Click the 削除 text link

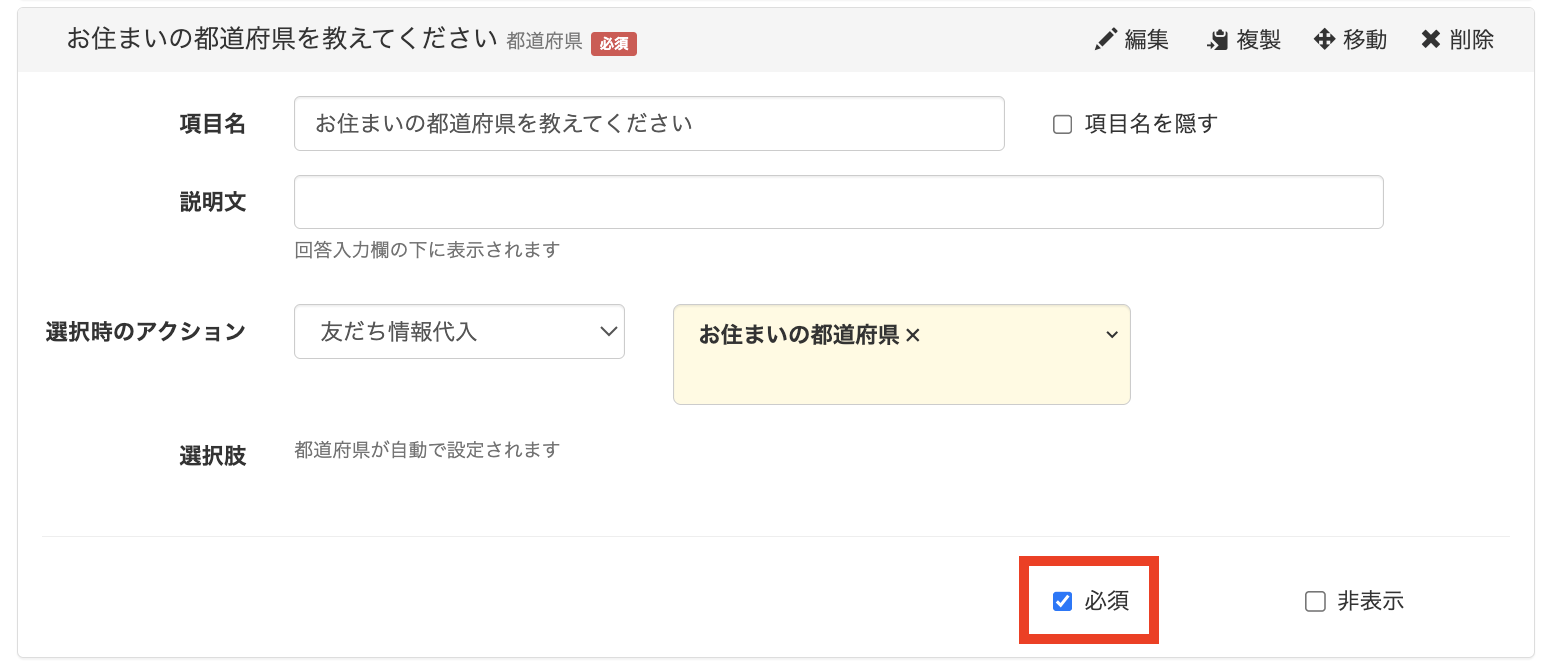pyautogui.click(x=1471, y=40)
